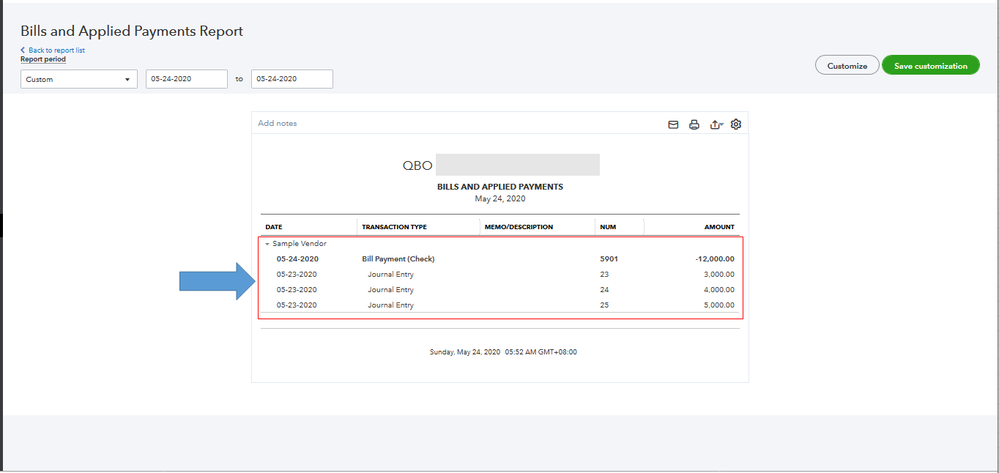Open the export report icon menu

pos(715,124)
